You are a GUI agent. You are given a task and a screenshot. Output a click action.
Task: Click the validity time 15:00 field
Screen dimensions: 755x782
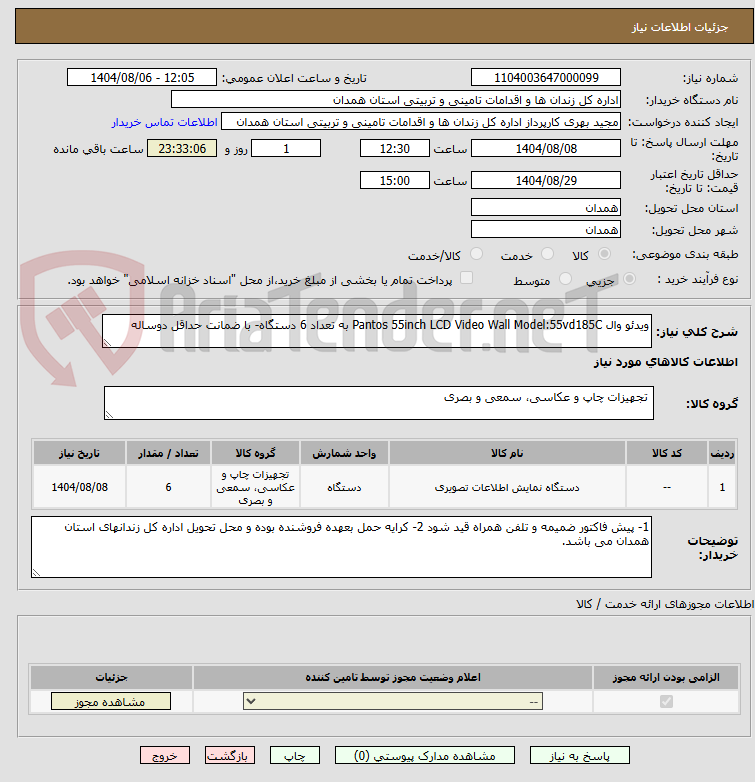394,181
